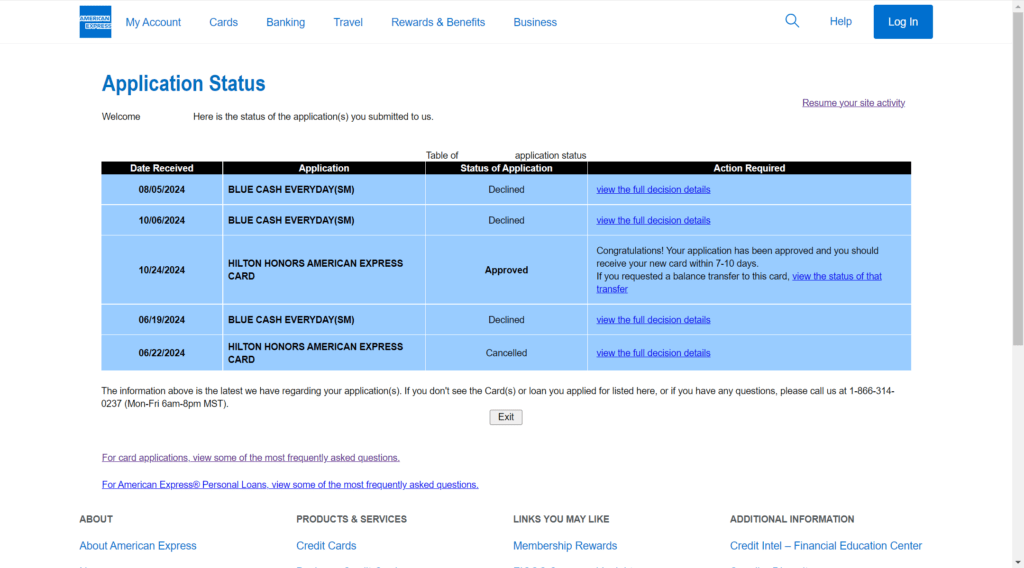Click the Help link in header
Image resolution: width=1024 pixels, height=568 pixels.
(x=840, y=22)
